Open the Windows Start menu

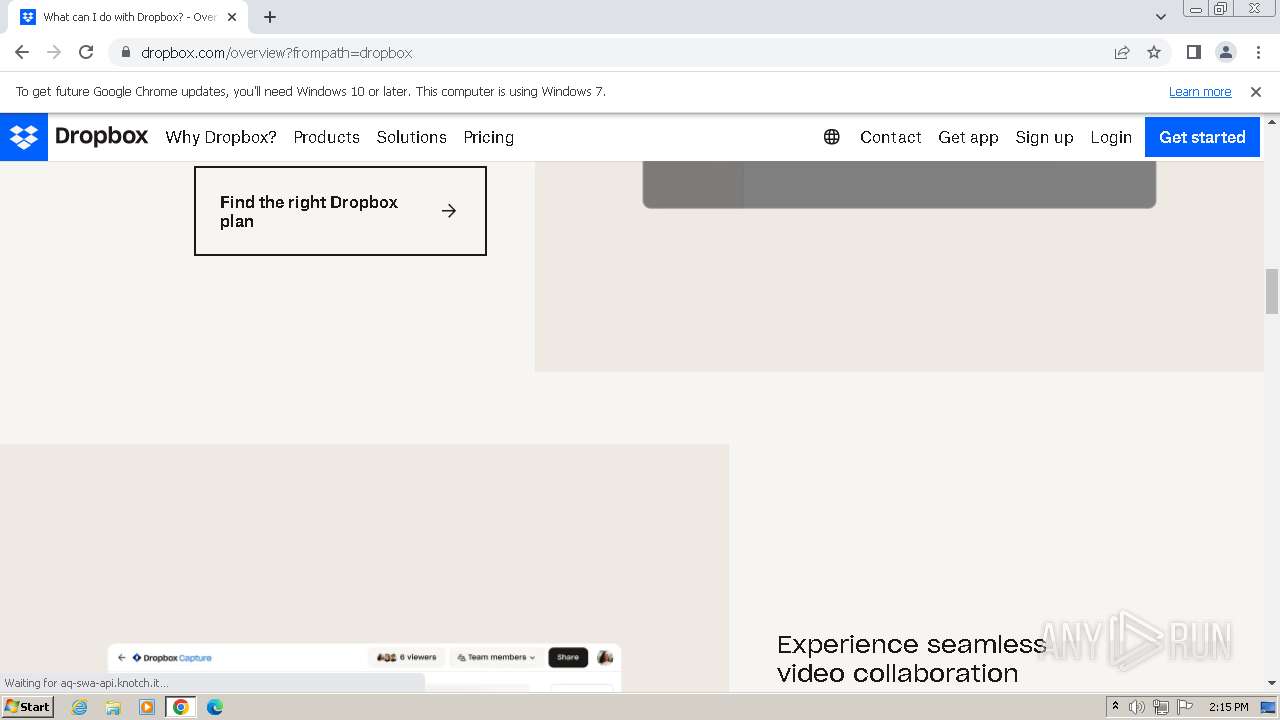coord(27,707)
